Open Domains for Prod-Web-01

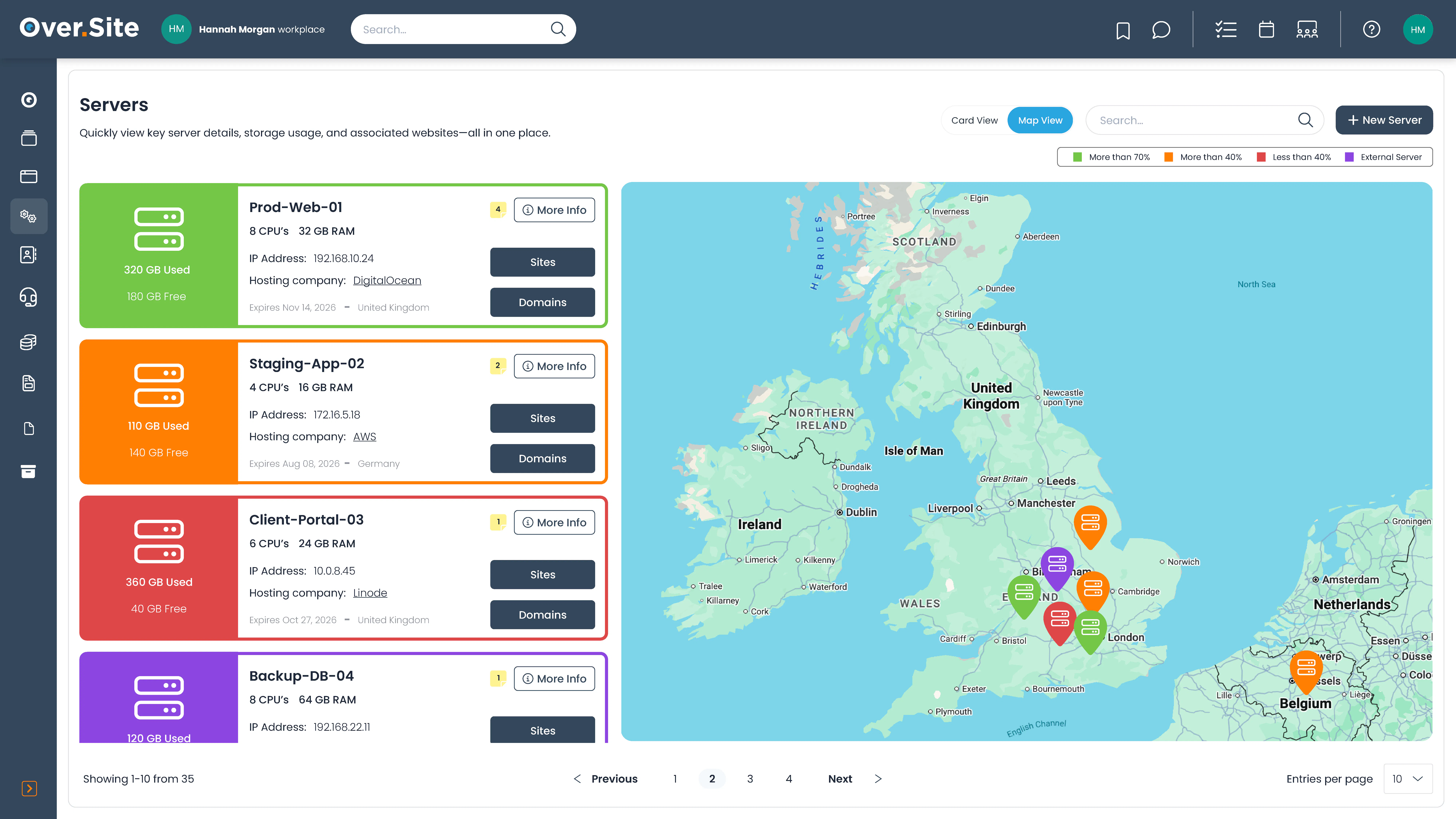(x=543, y=302)
